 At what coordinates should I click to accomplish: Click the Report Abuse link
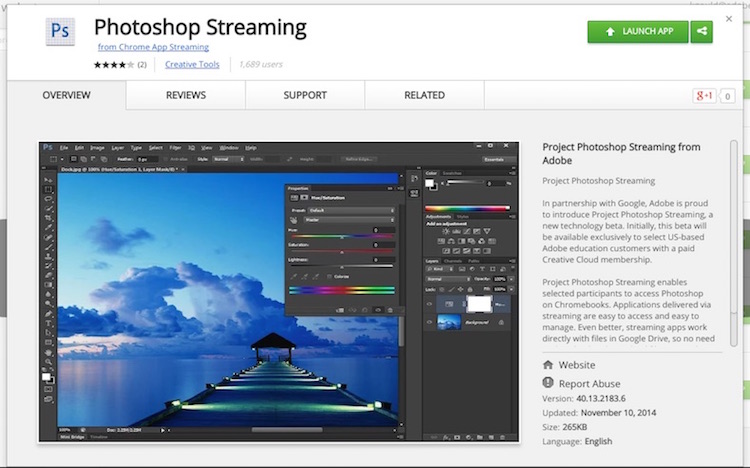(x=589, y=384)
